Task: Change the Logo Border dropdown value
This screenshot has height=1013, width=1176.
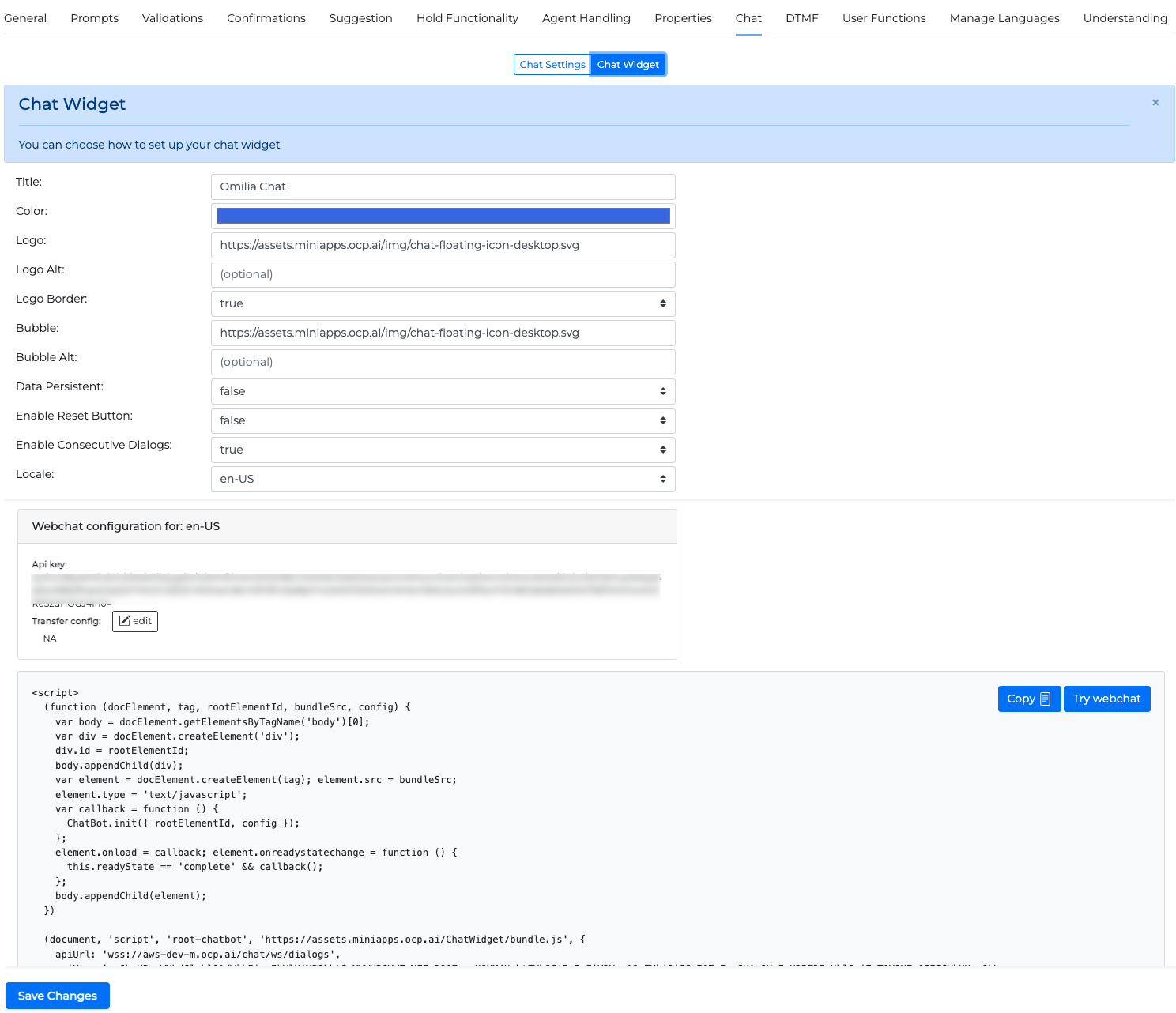Action: click(443, 303)
